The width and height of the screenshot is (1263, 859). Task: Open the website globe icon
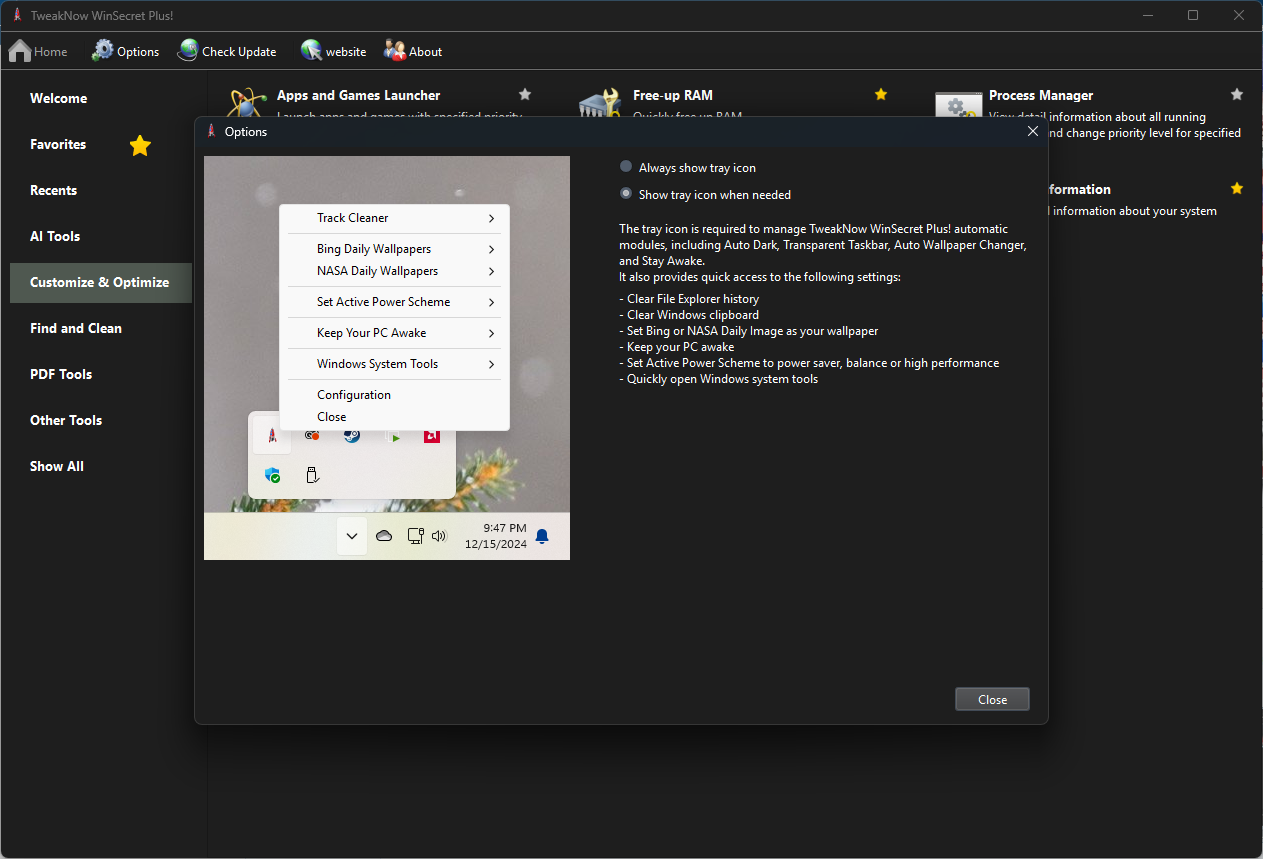(x=312, y=51)
